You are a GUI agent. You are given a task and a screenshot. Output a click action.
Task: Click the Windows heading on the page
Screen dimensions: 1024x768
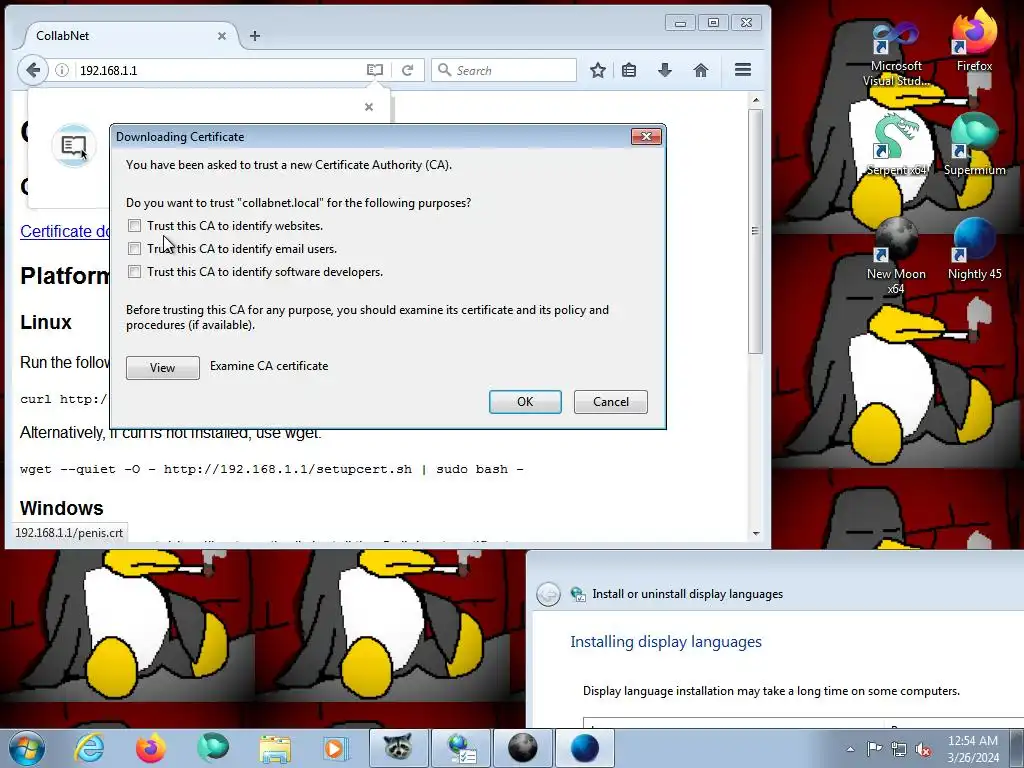[x=61, y=507]
